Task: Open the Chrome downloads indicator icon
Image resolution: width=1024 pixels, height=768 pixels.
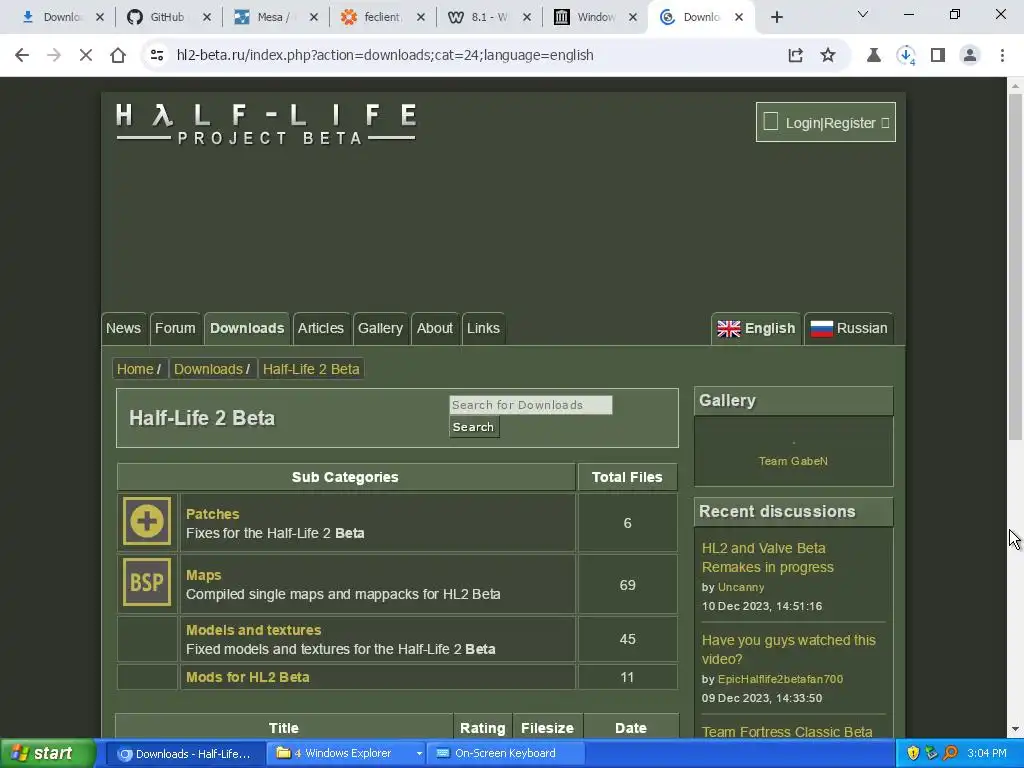Action: coord(906,56)
